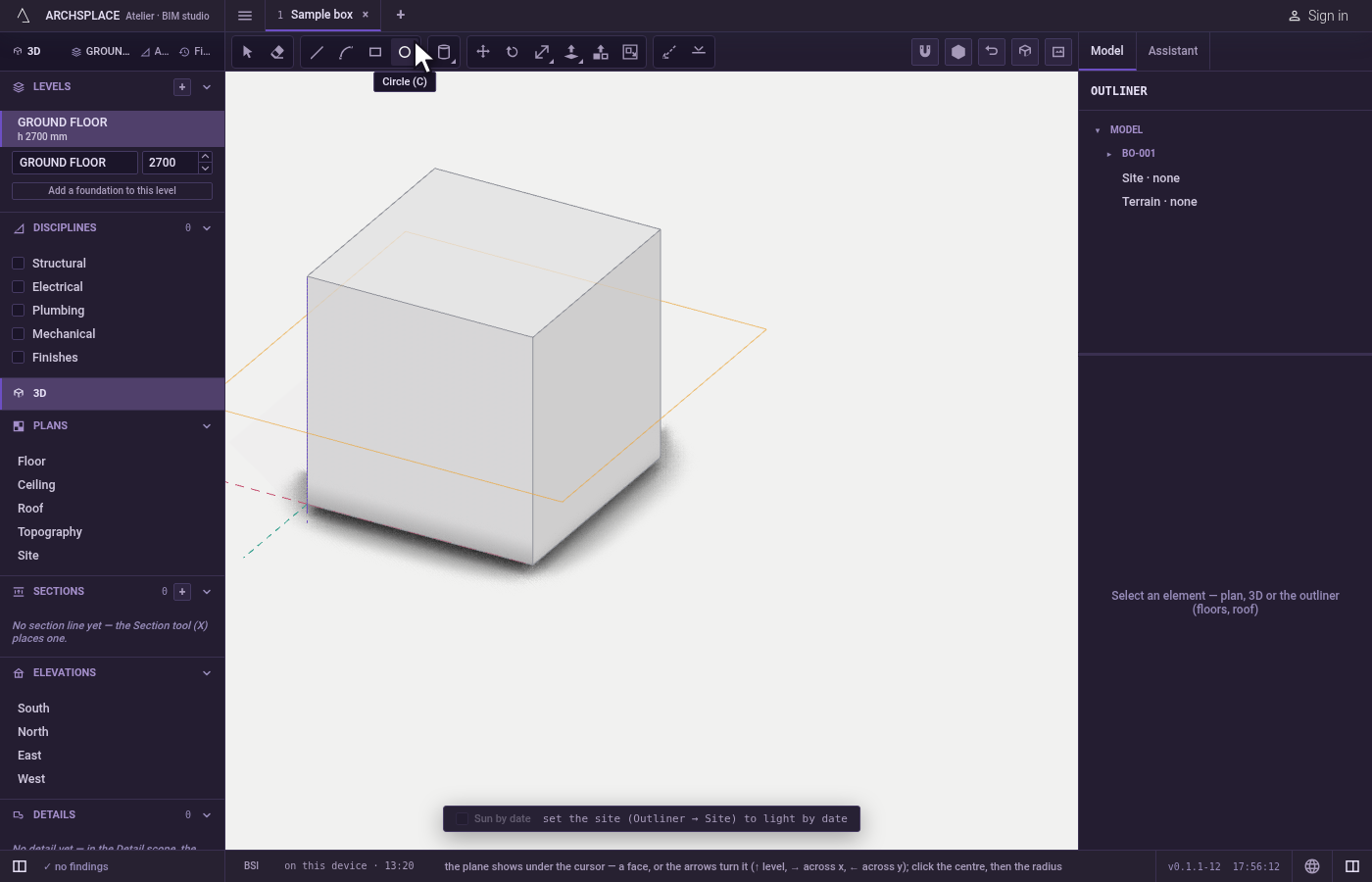Image resolution: width=1372 pixels, height=882 pixels.
Task: Increase level height with up stepper
Action: pos(205,157)
